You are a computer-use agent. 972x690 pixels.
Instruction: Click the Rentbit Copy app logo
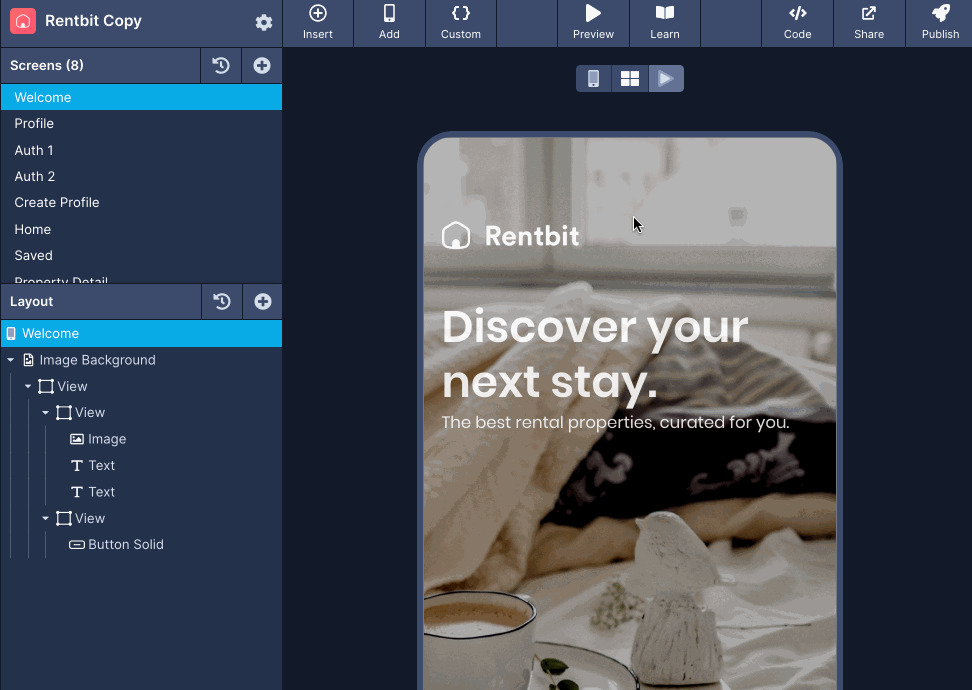pyautogui.click(x=23, y=21)
